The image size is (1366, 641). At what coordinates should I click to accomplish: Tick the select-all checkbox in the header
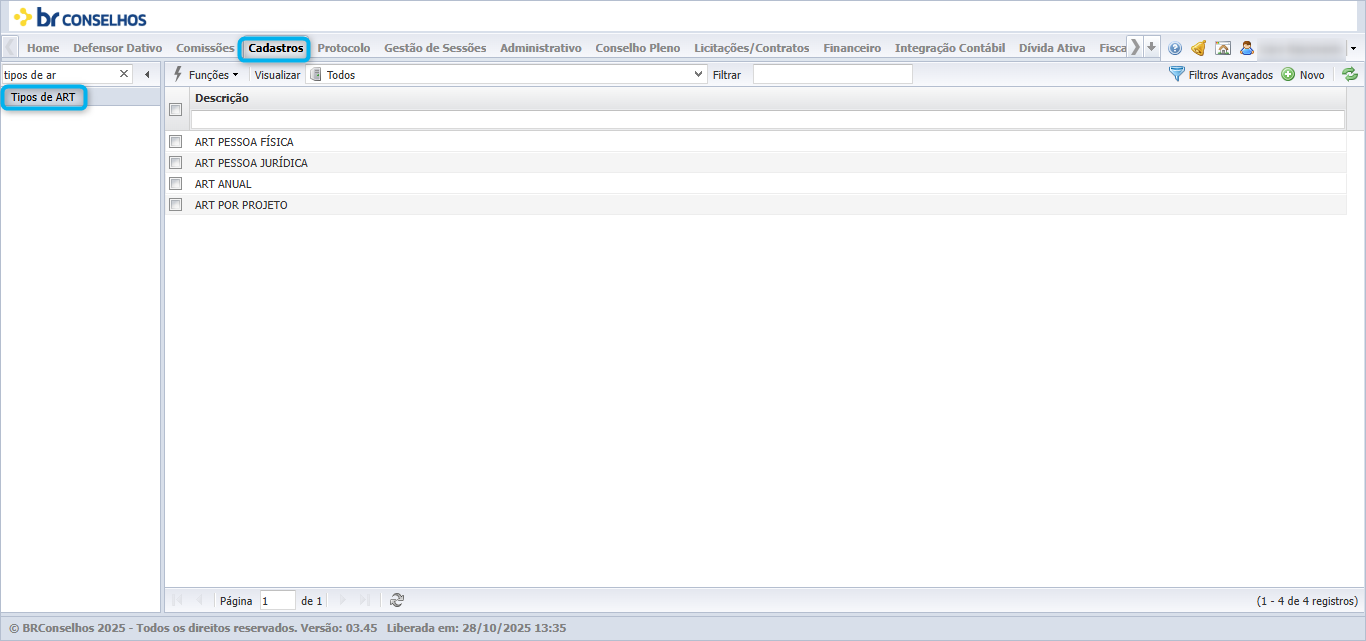pos(176,110)
